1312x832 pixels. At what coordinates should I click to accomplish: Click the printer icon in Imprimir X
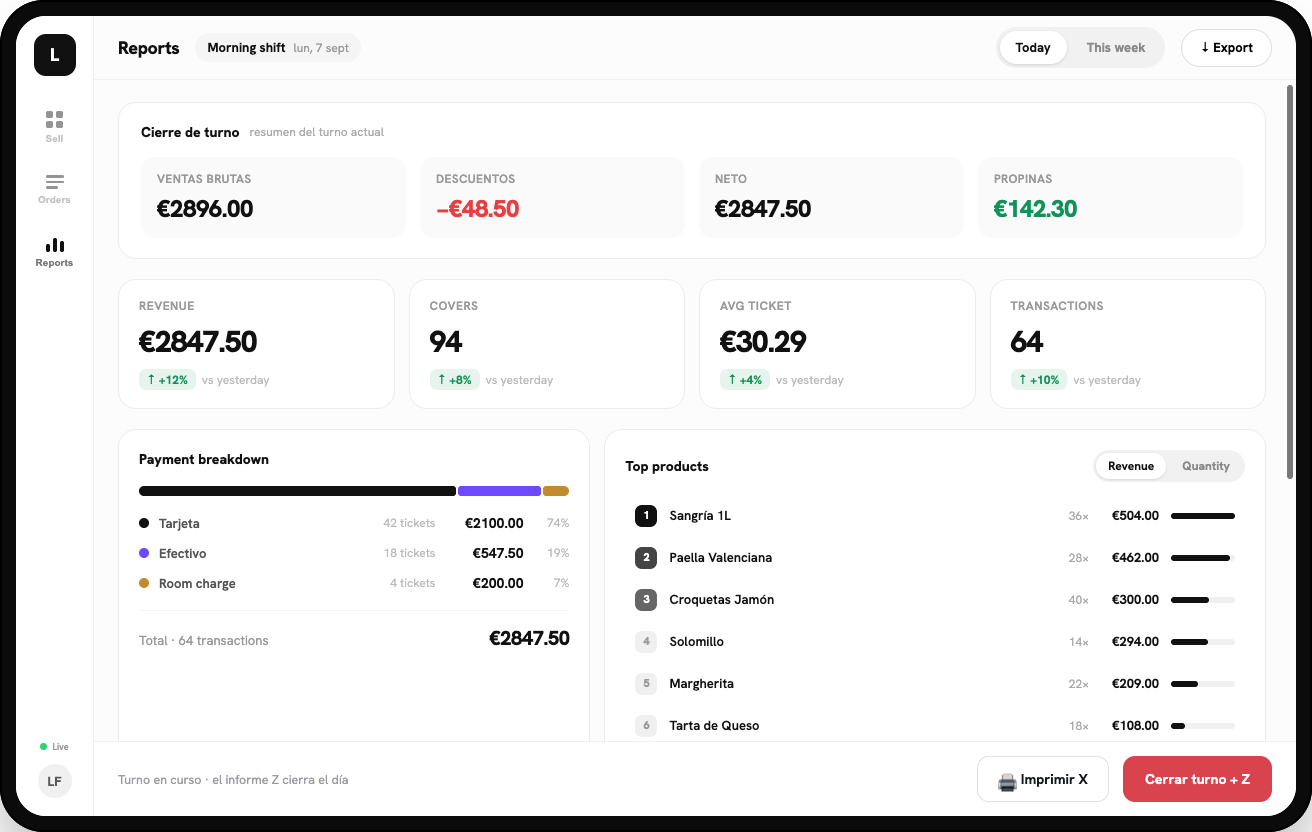(x=1007, y=780)
